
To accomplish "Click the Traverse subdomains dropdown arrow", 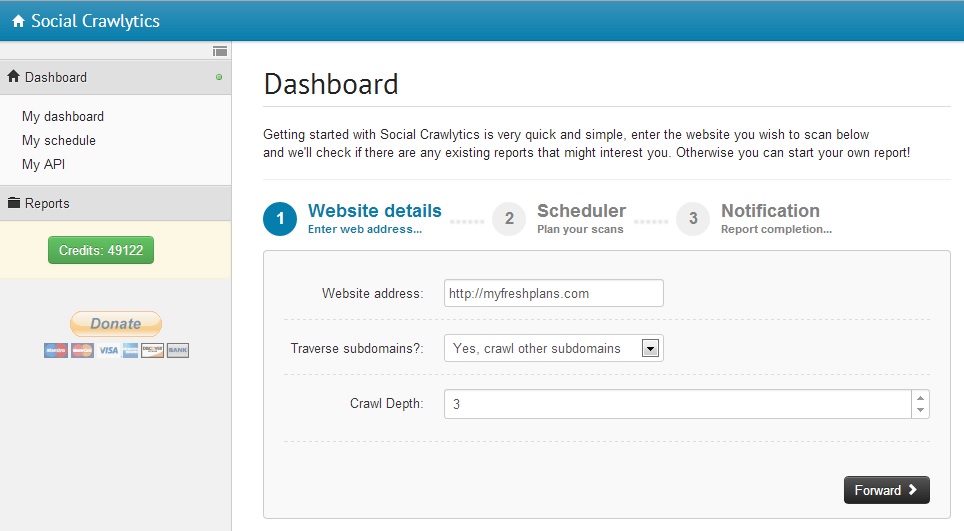I will click(650, 348).
